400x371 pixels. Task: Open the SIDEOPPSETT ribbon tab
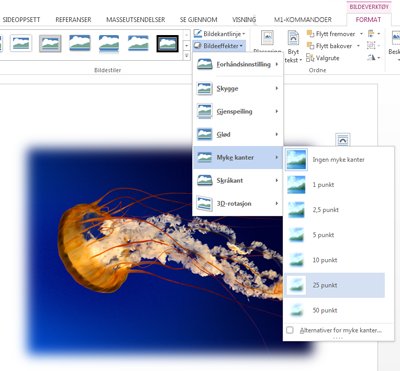point(21,20)
